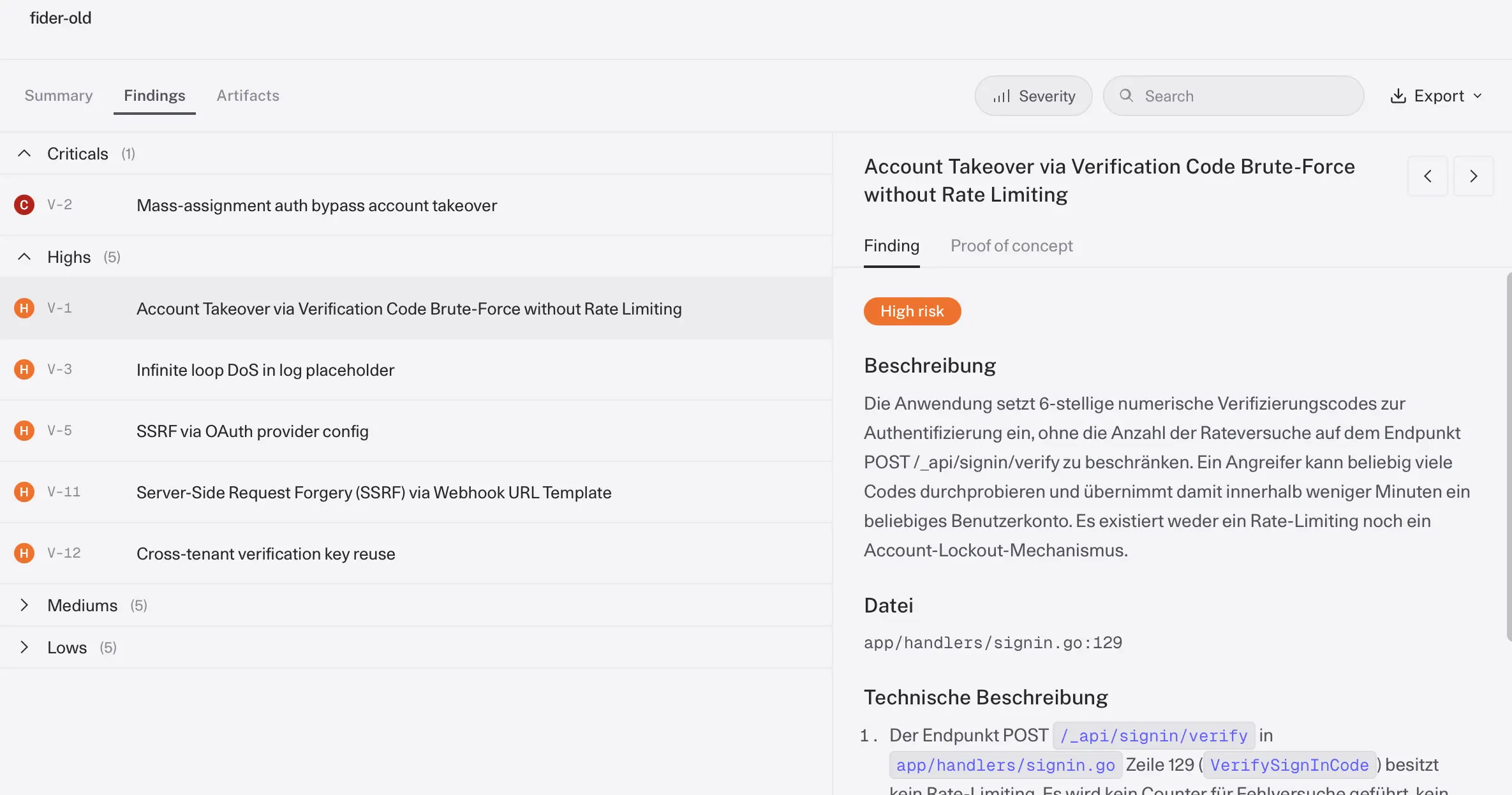Click the /_api/signin/verify code link

pyautogui.click(x=1154, y=736)
